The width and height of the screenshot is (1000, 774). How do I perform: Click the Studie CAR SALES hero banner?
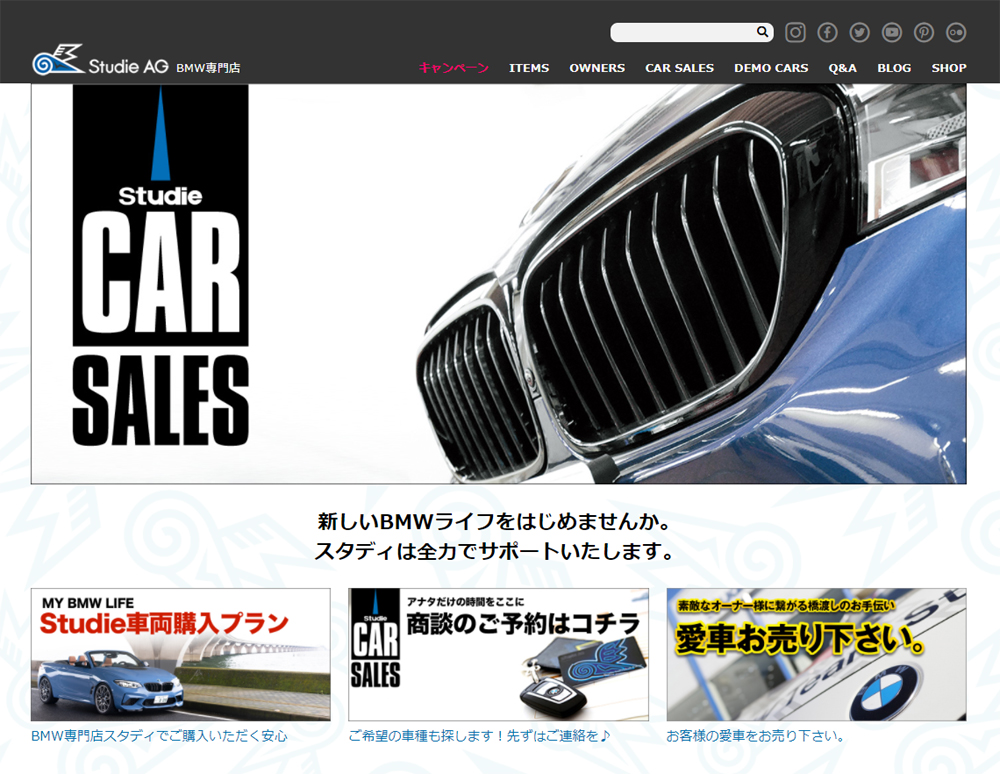pyautogui.click(x=499, y=284)
